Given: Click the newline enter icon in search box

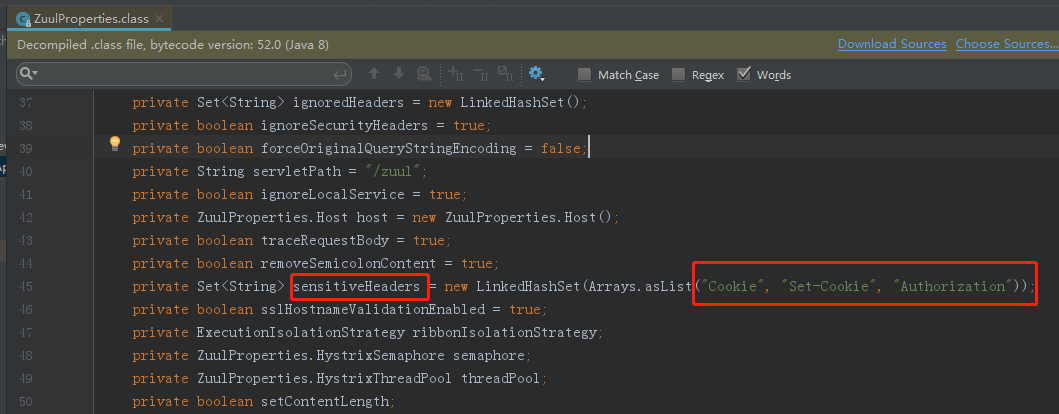Looking at the screenshot, I should point(341,74).
